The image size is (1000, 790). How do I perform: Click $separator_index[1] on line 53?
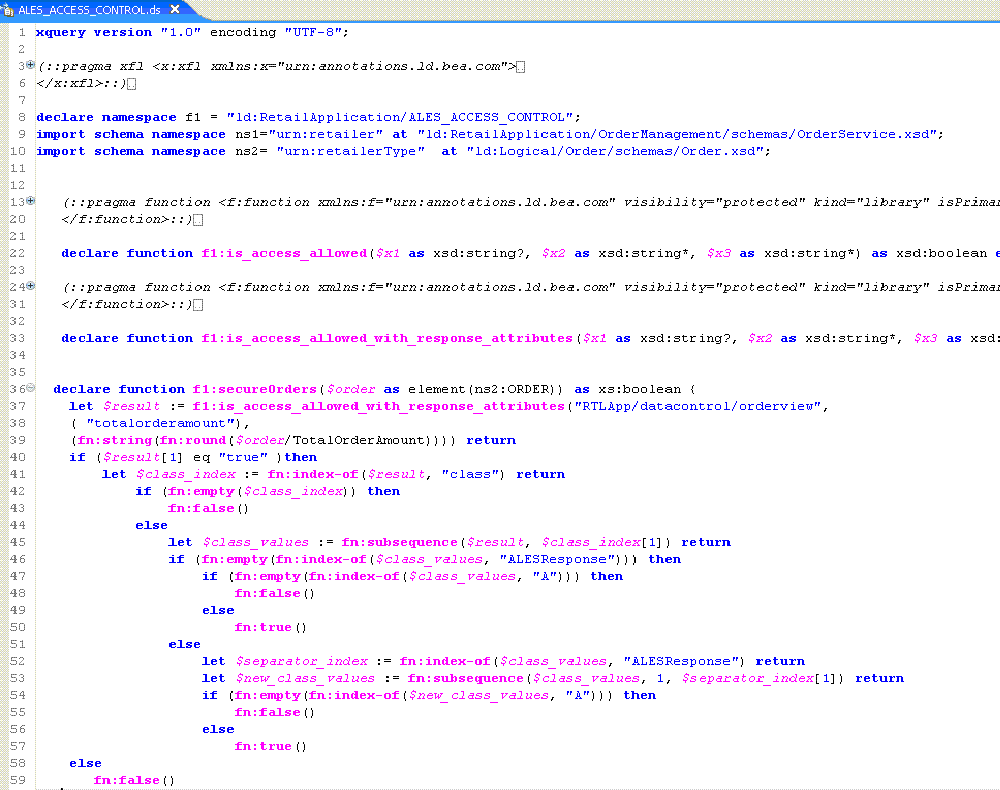(x=758, y=678)
